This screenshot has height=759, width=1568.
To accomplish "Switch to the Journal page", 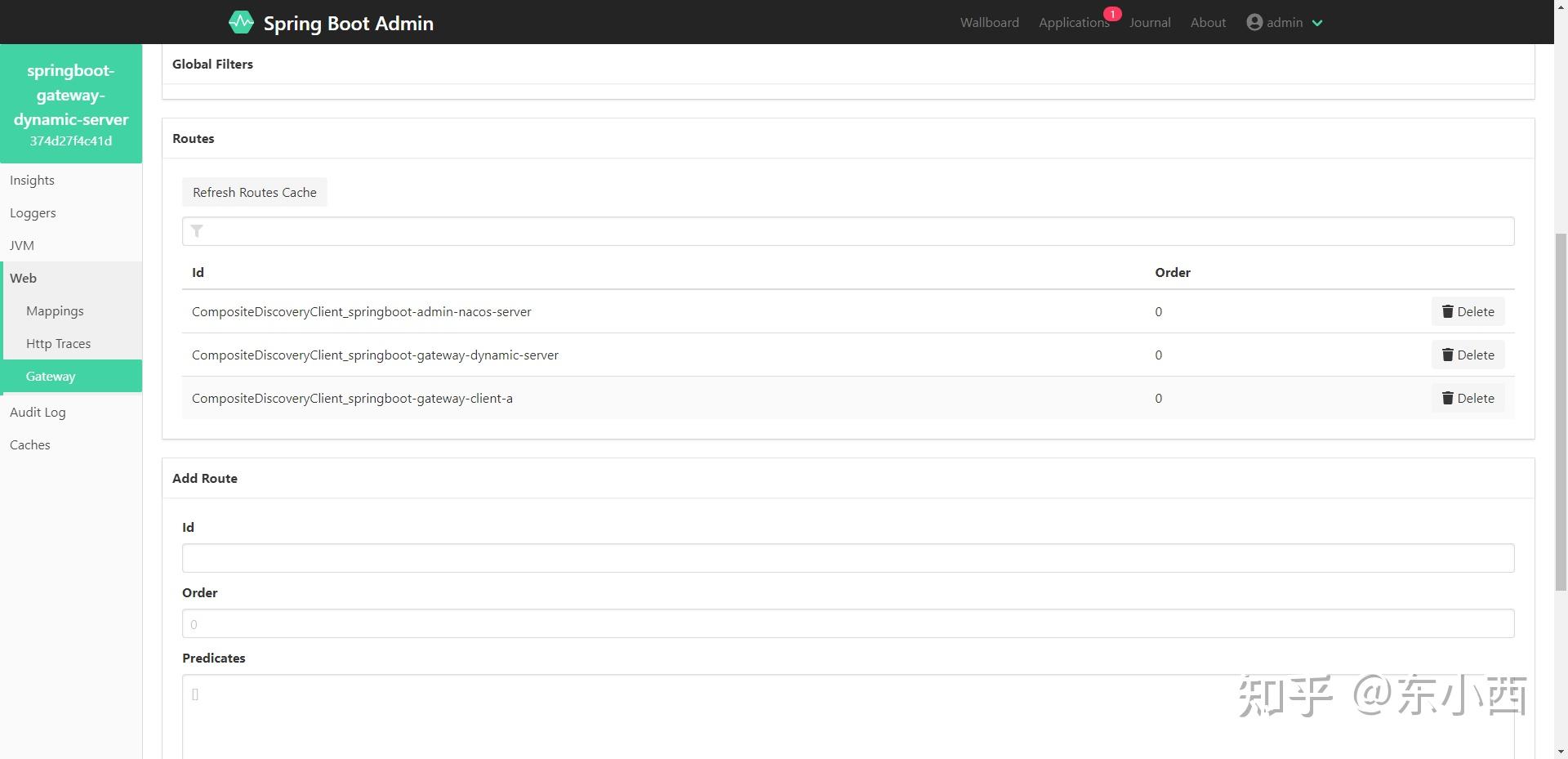I will [x=1149, y=22].
